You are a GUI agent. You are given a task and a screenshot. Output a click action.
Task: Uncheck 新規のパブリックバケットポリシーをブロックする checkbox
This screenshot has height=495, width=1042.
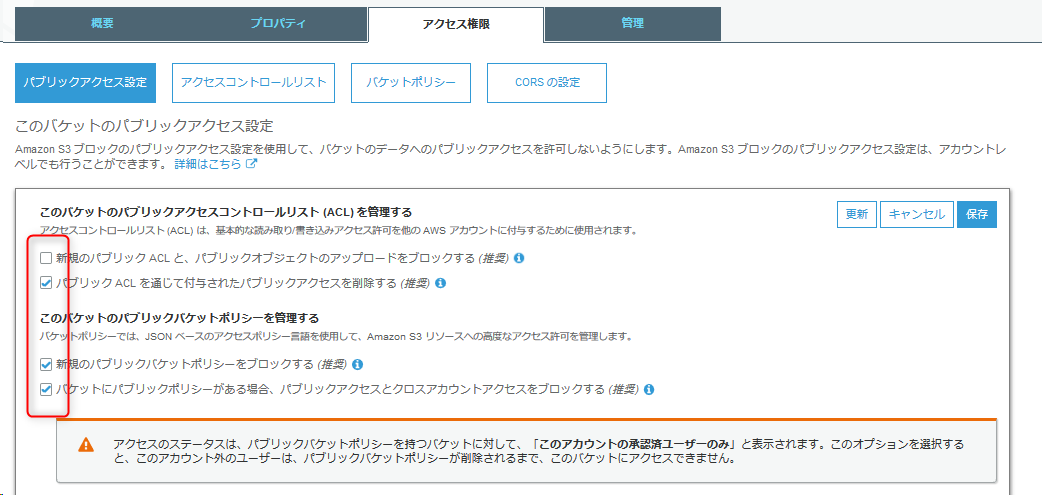(x=46, y=364)
